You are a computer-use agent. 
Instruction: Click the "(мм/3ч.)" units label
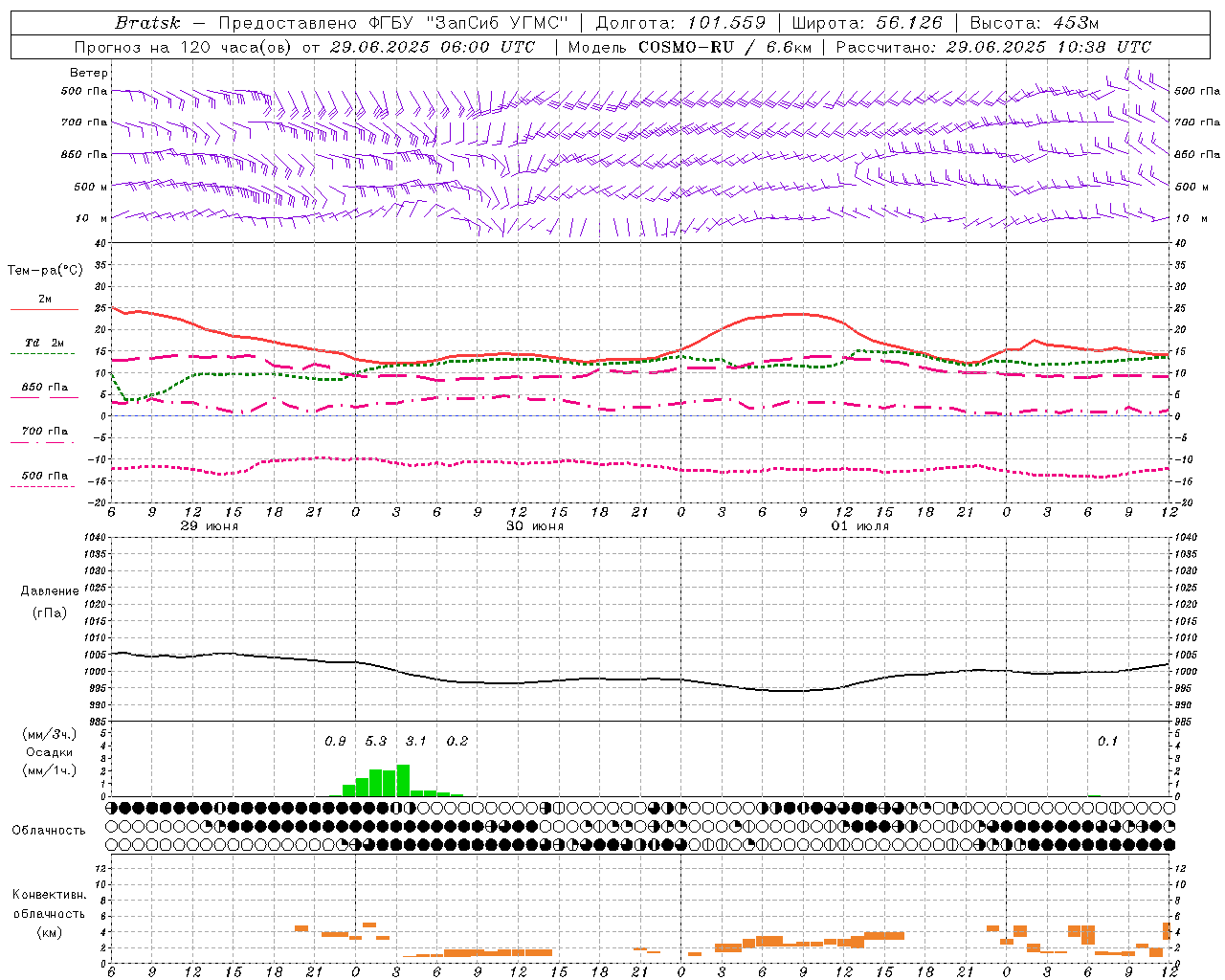point(50,734)
